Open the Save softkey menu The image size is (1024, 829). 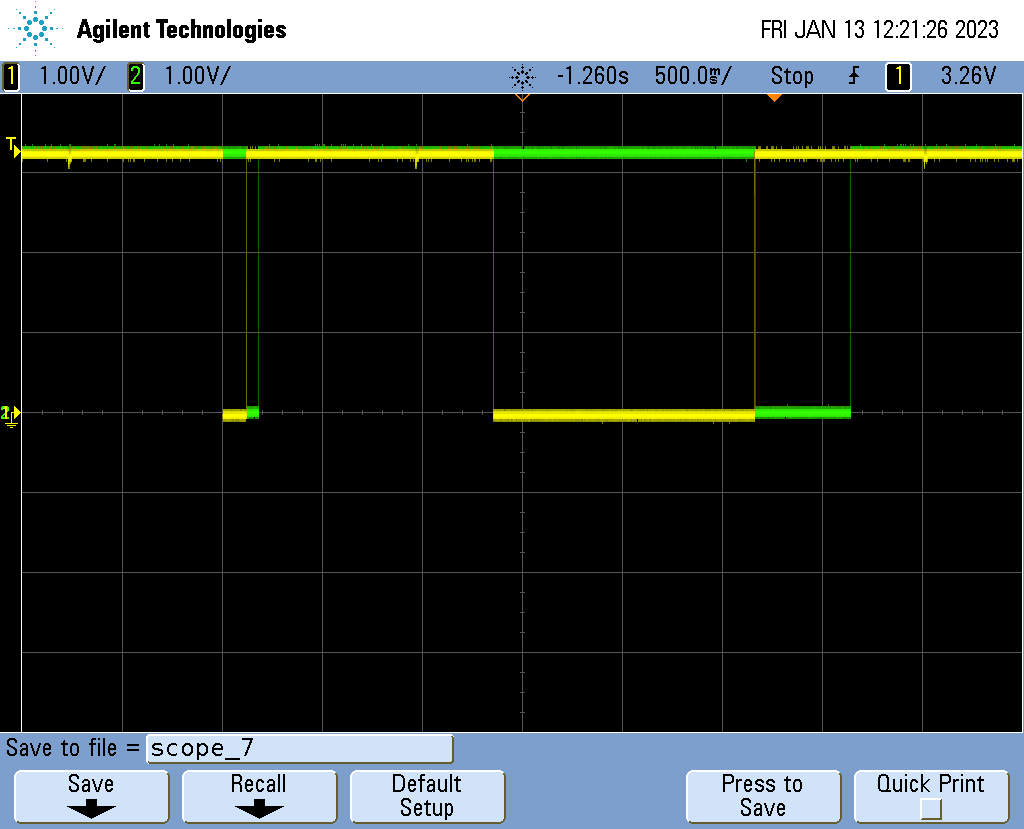(x=91, y=796)
